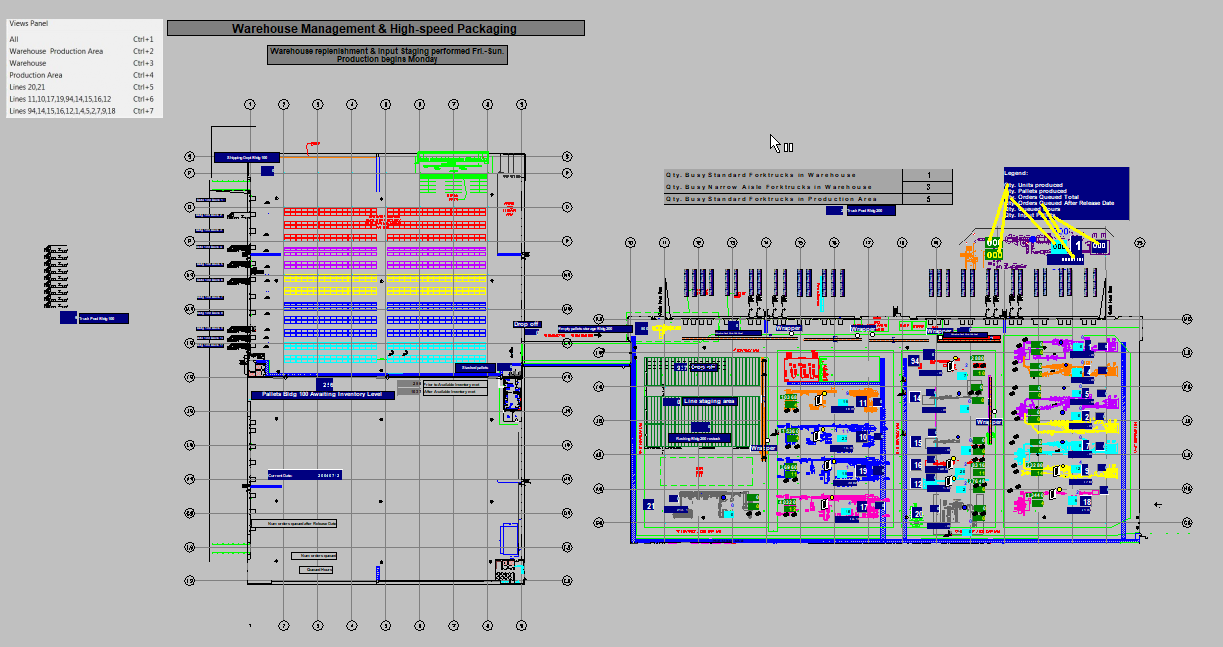Screen dimensions: 1223x647
Task: Switch to 'Warehouse Production Area' view
Action: click(x=56, y=51)
